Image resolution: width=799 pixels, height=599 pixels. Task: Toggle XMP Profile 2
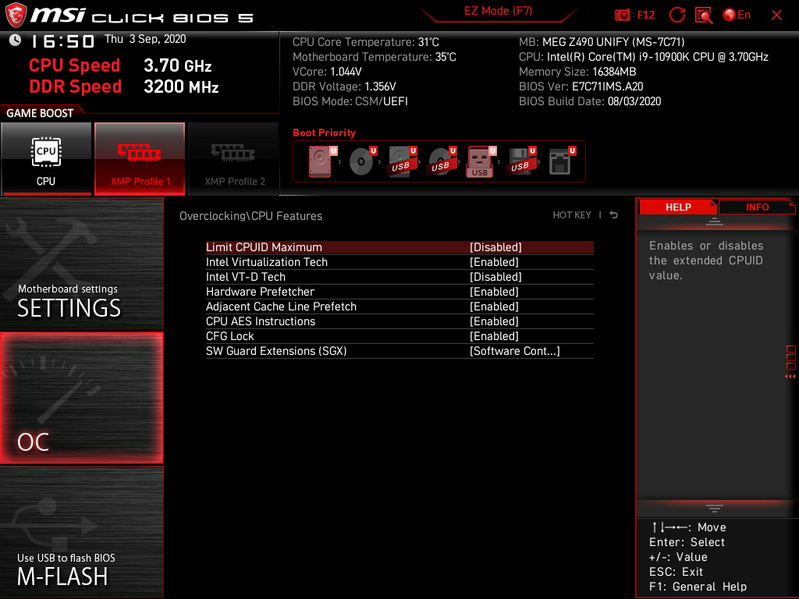coord(234,158)
